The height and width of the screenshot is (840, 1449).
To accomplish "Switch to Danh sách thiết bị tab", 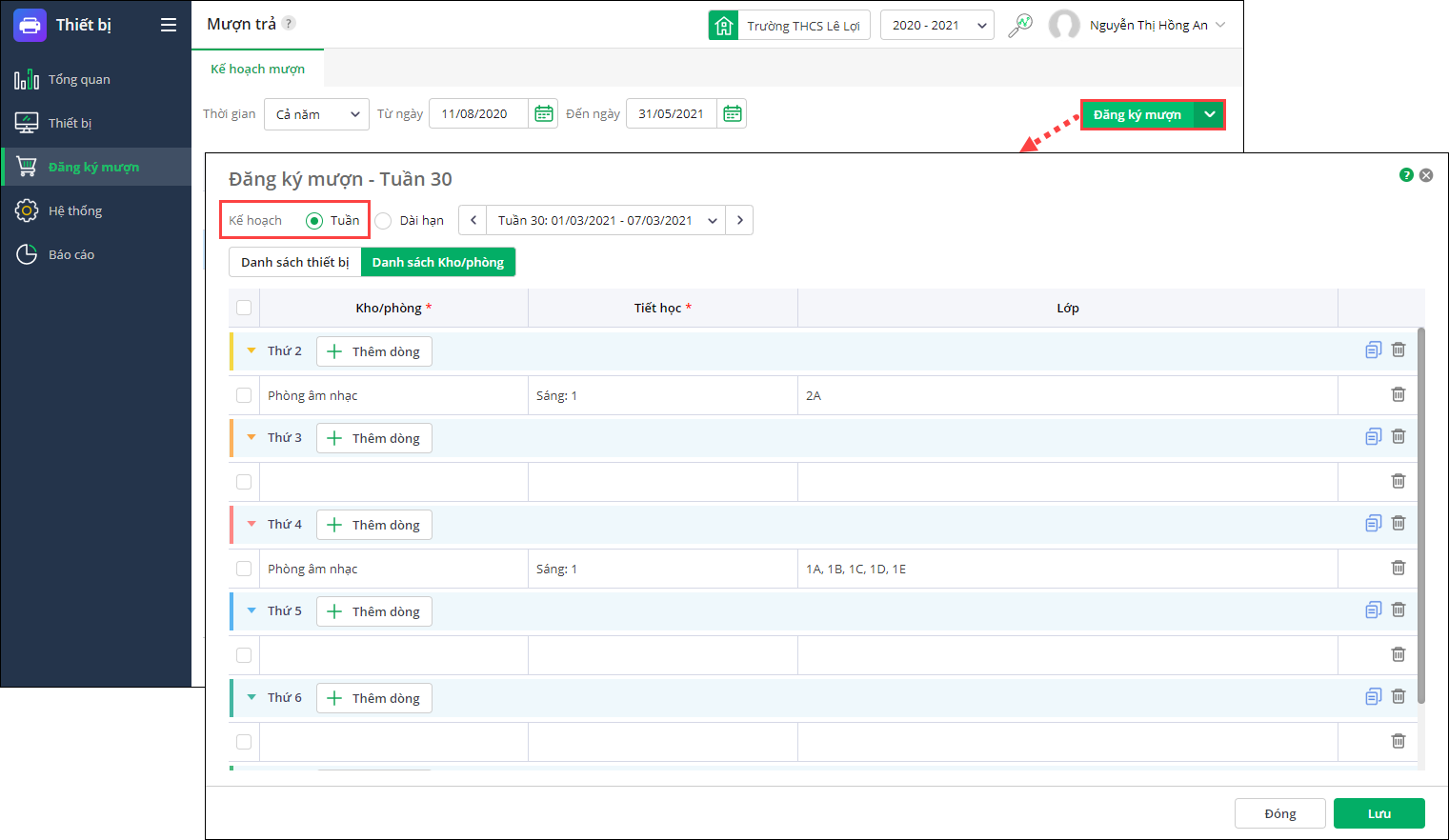I will point(295,262).
